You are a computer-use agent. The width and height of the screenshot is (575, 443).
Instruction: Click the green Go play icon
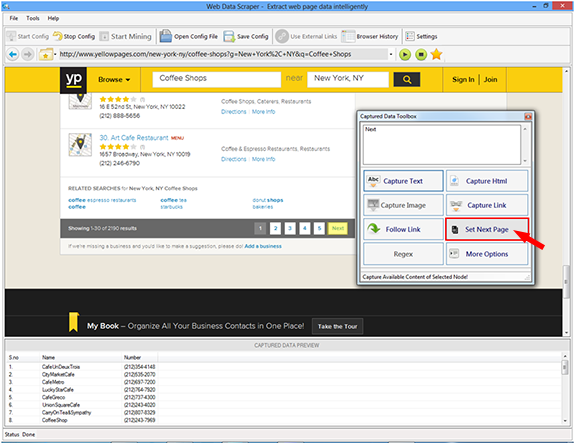tap(405, 55)
